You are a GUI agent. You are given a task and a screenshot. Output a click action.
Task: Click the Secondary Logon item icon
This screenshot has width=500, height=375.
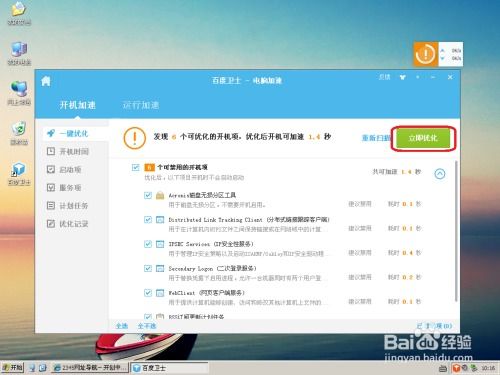pos(160,268)
